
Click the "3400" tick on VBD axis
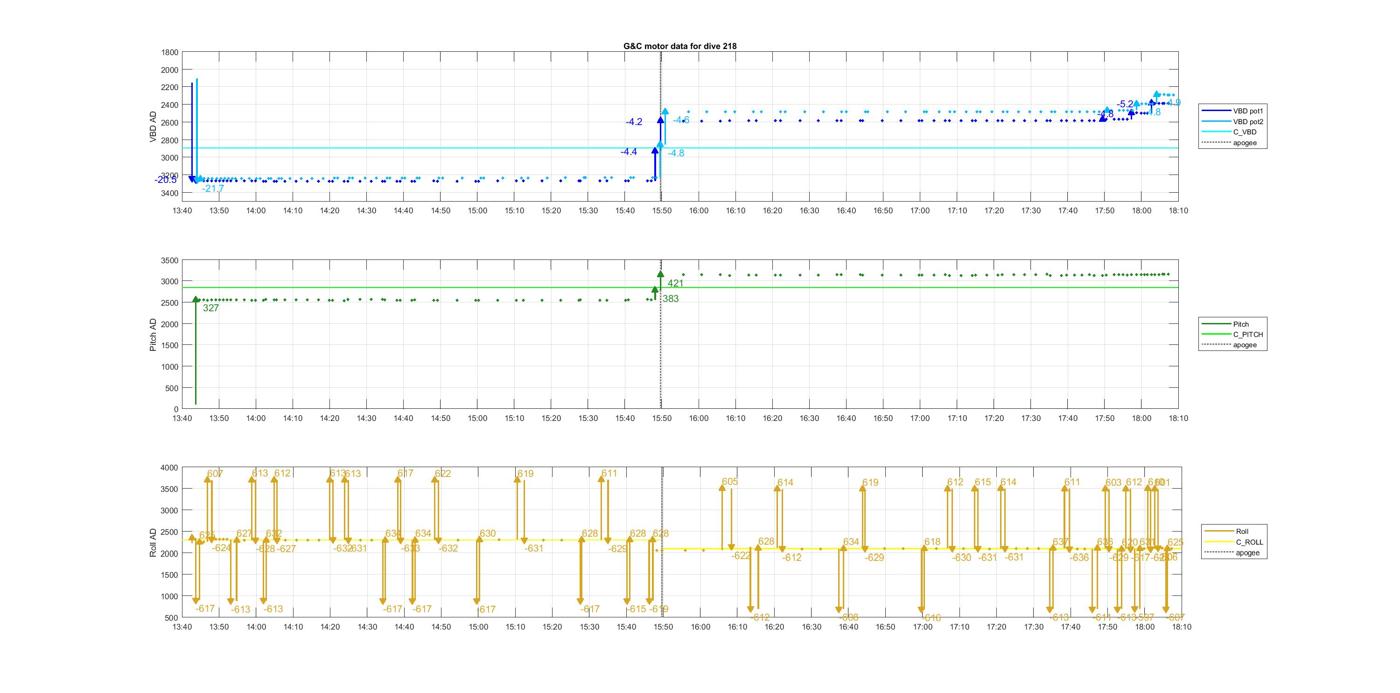click(169, 193)
